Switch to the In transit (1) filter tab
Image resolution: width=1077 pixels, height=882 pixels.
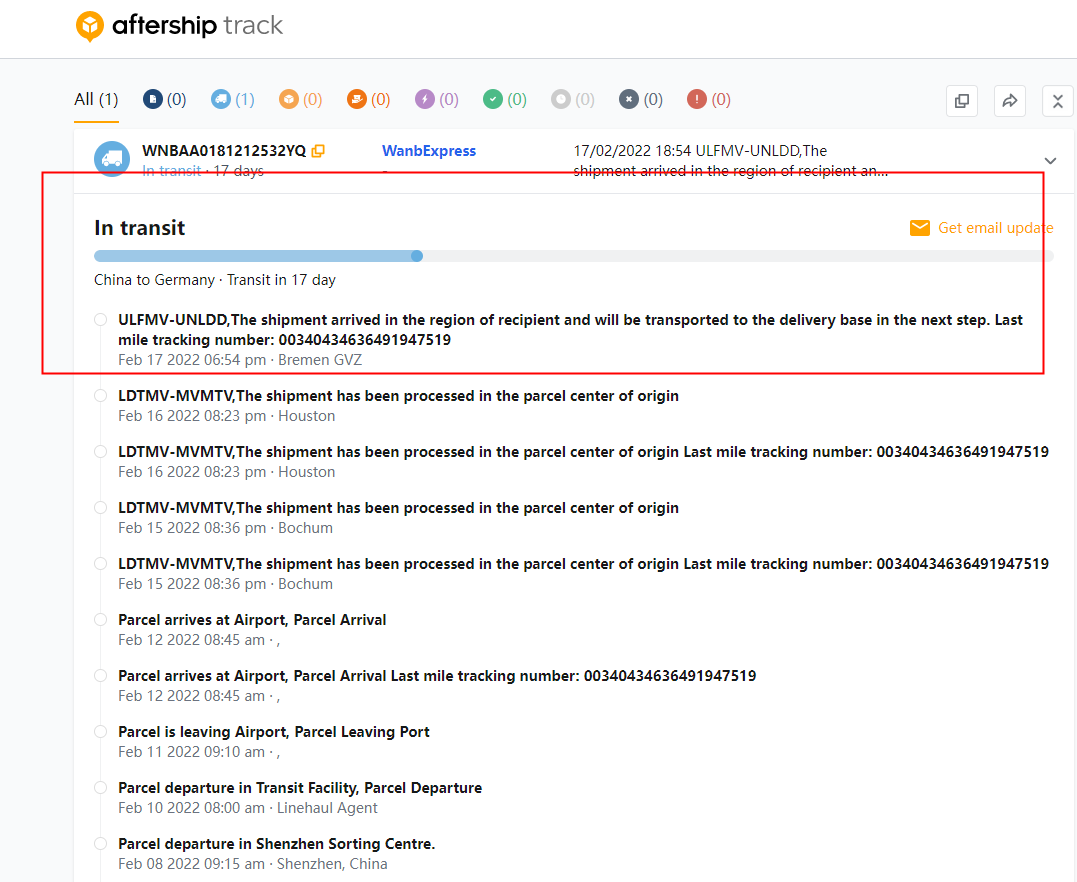click(x=232, y=99)
